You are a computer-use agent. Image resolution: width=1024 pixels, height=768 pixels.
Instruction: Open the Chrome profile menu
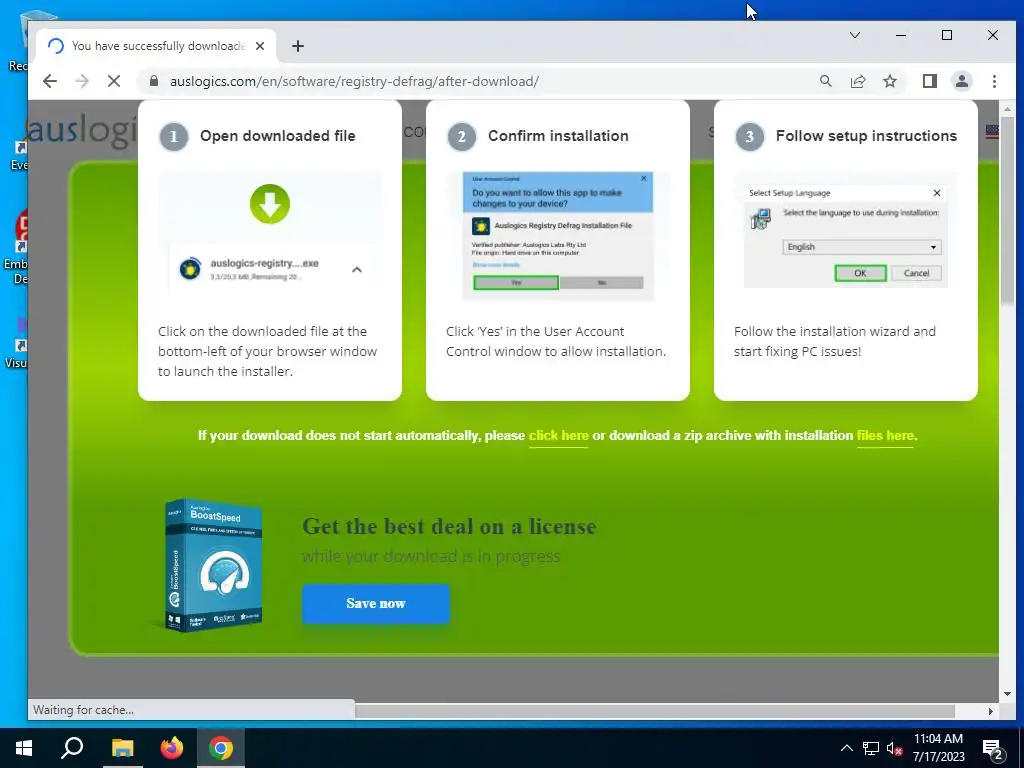click(961, 81)
